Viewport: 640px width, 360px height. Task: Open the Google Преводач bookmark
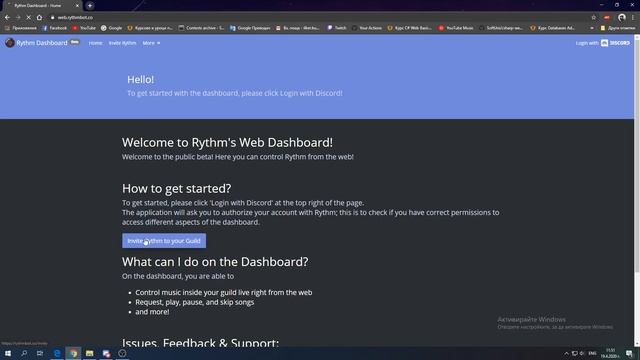point(250,28)
